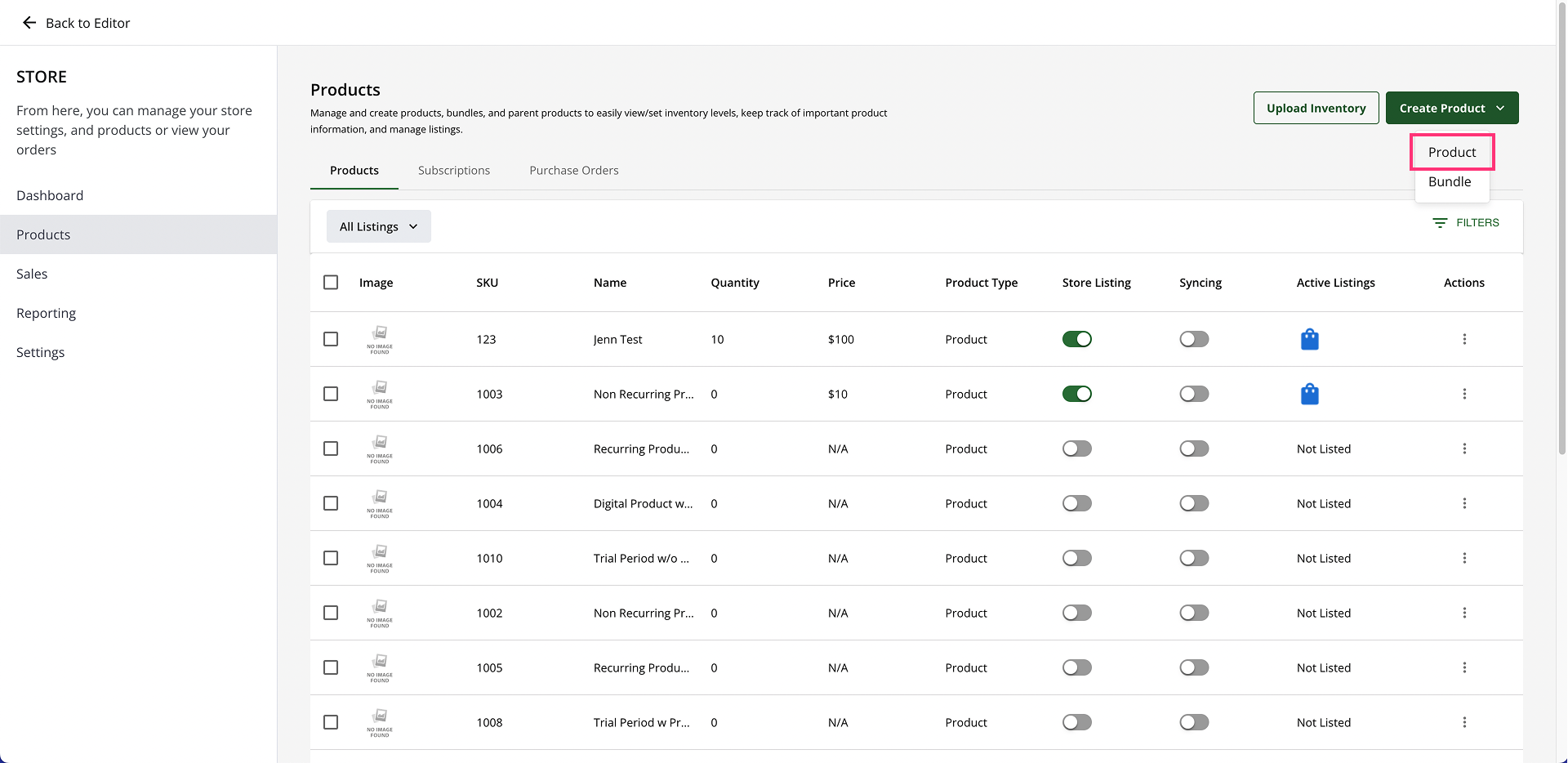Open three-dot menu for SKU 1006

[1463, 448]
